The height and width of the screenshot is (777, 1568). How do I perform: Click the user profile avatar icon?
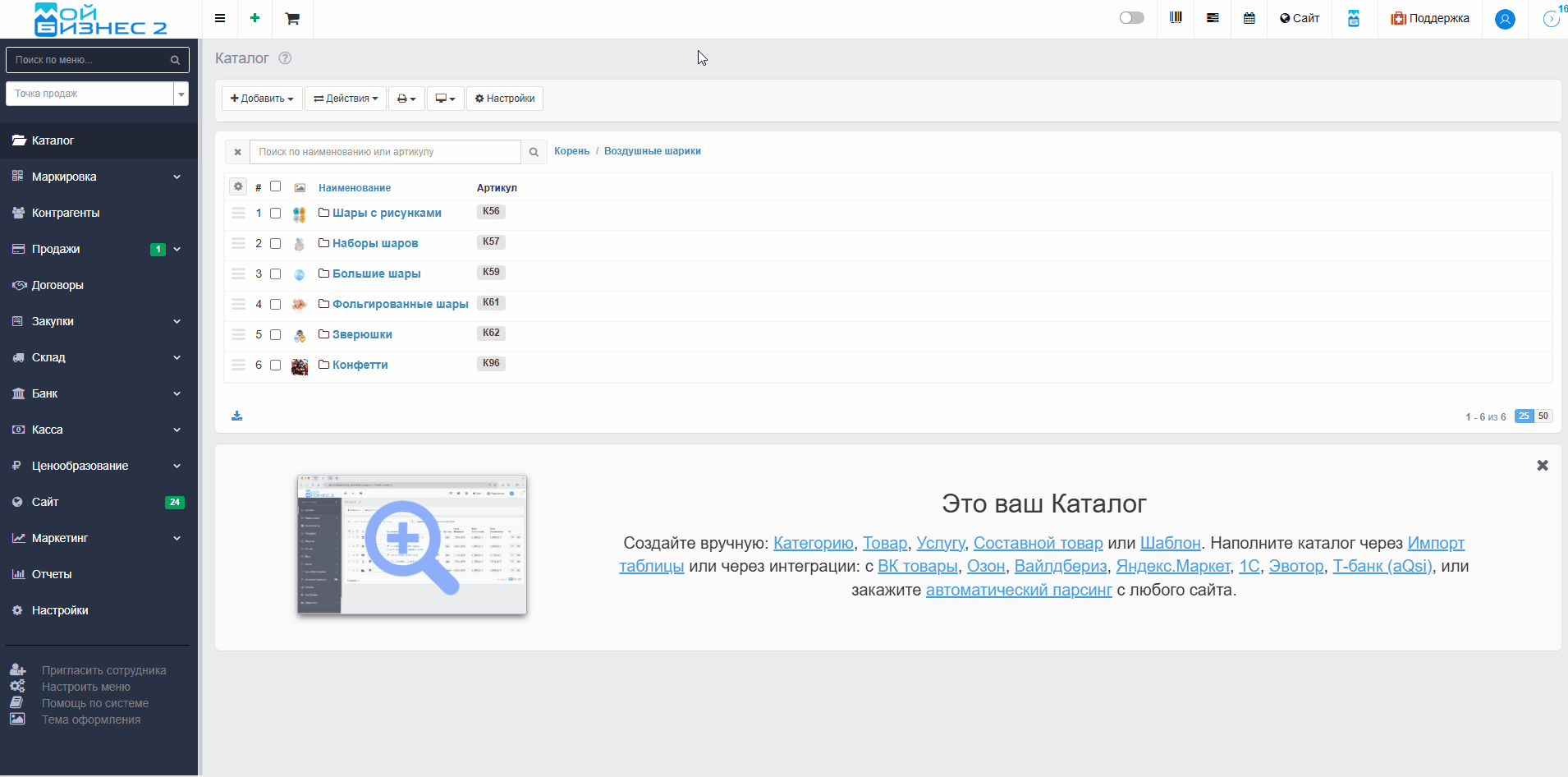1504,19
